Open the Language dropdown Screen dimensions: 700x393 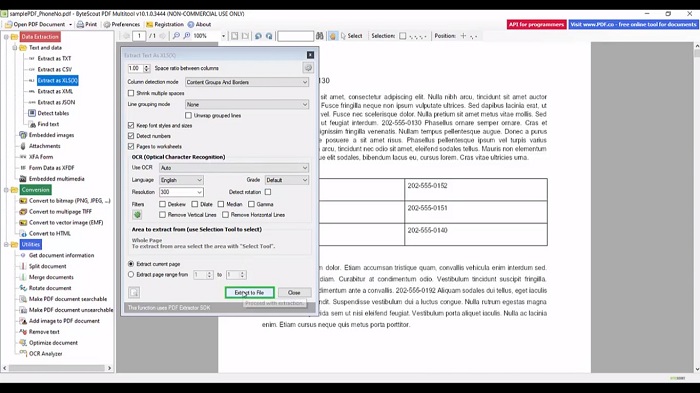181,180
